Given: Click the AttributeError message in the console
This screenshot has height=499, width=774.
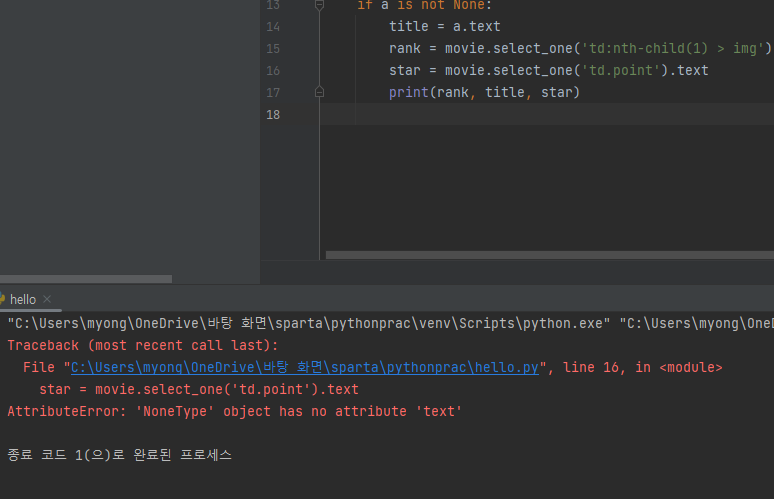Looking at the screenshot, I should click(x=234, y=411).
